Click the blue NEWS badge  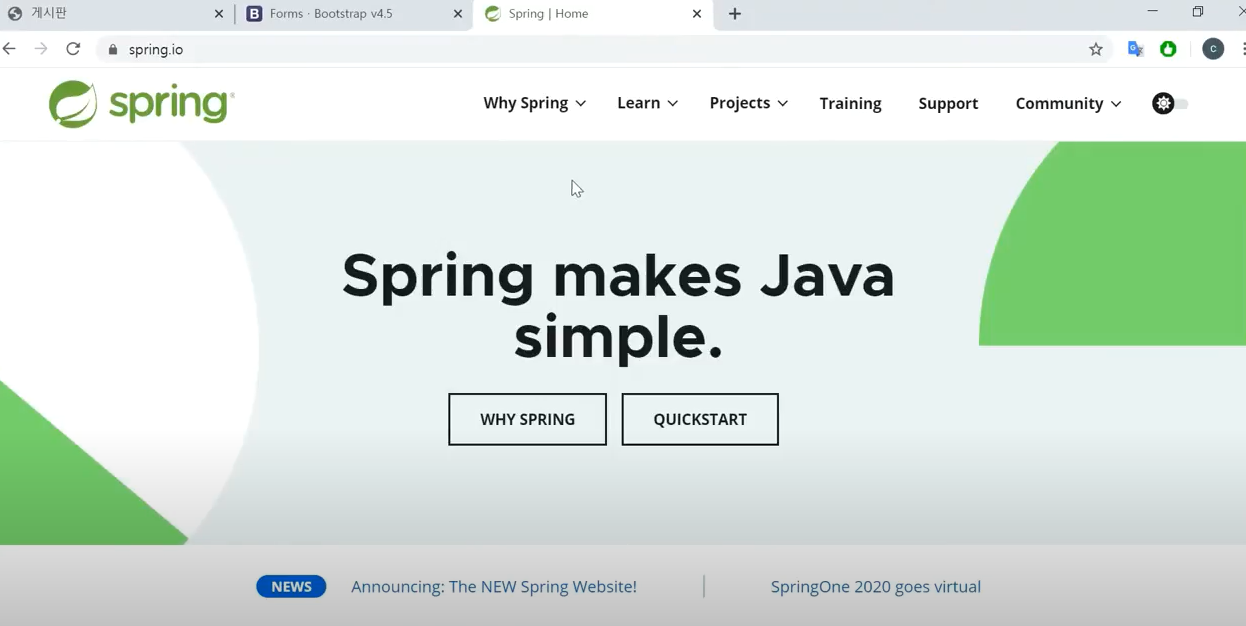tap(291, 587)
